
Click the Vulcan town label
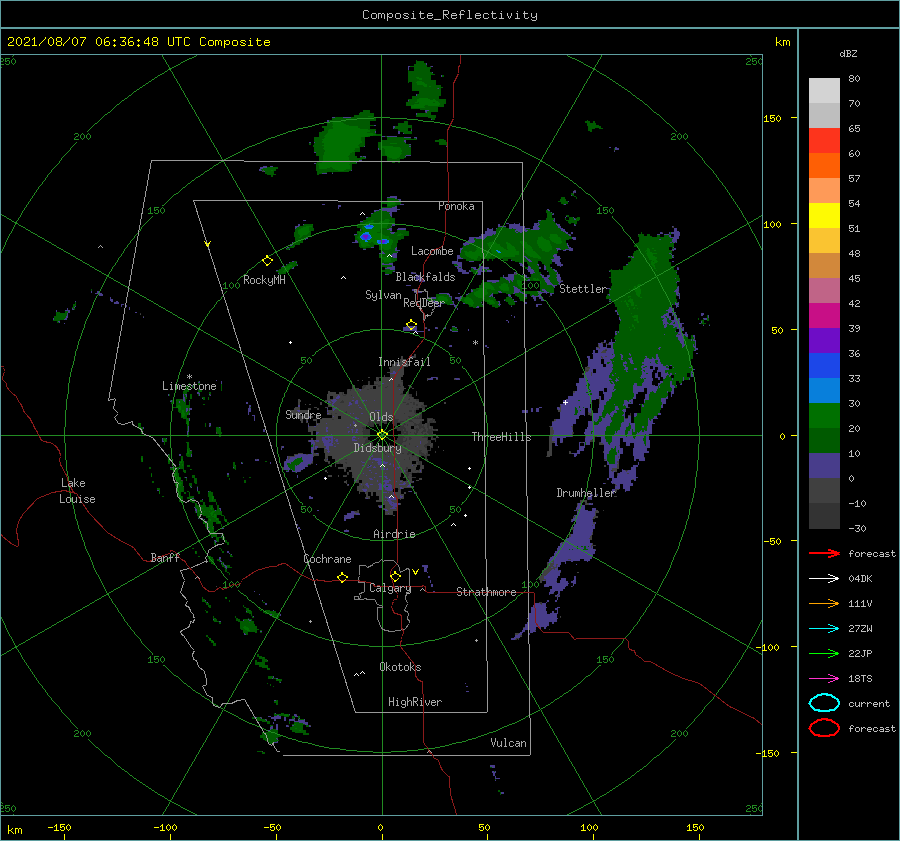click(508, 743)
